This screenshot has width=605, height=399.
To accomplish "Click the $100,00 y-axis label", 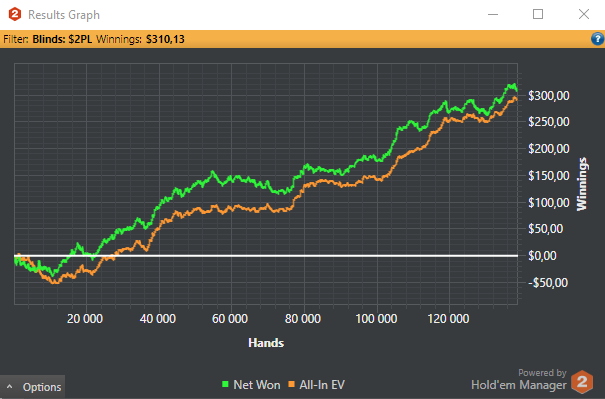I will pyautogui.click(x=549, y=203).
